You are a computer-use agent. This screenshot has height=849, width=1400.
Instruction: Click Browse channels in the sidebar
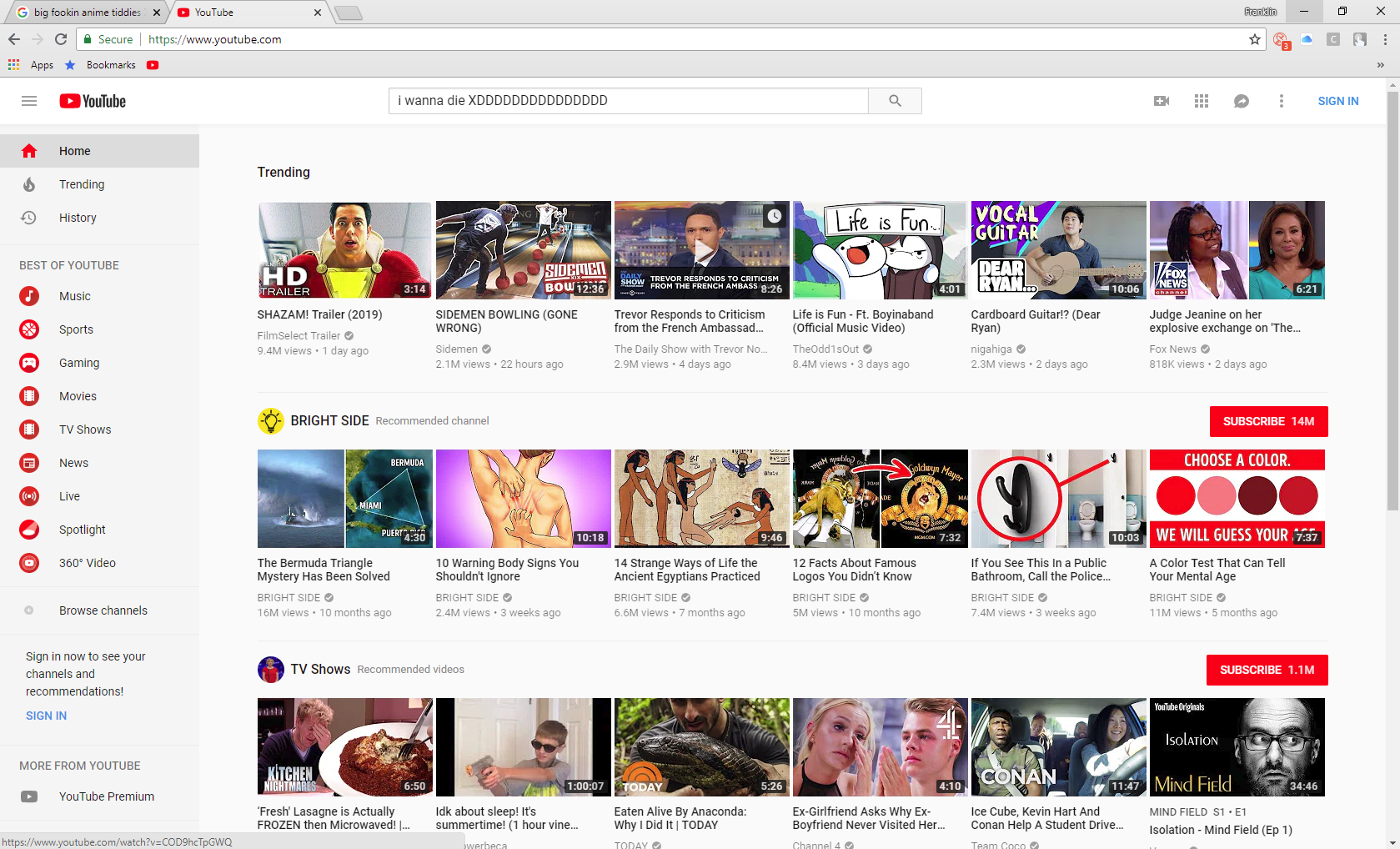99,610
